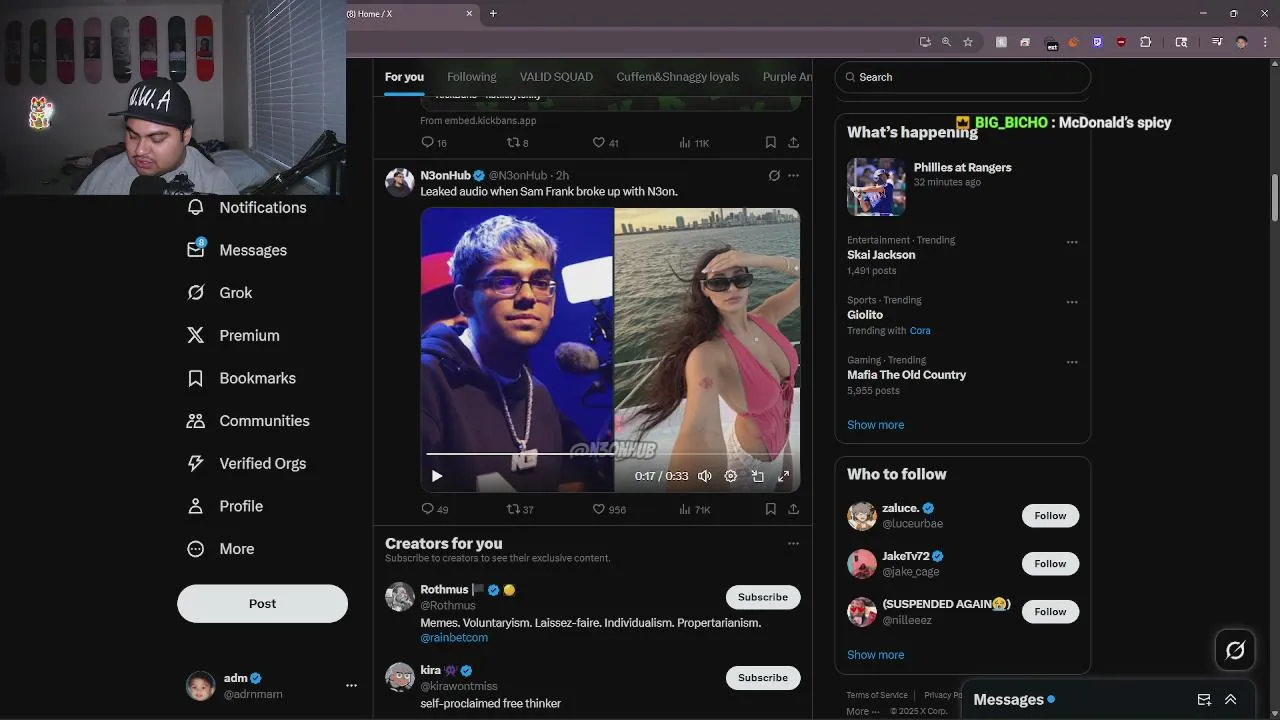Share the N3onHub post
The height and width of the screenshot is (720, 1280).
[x=793, y=509]
